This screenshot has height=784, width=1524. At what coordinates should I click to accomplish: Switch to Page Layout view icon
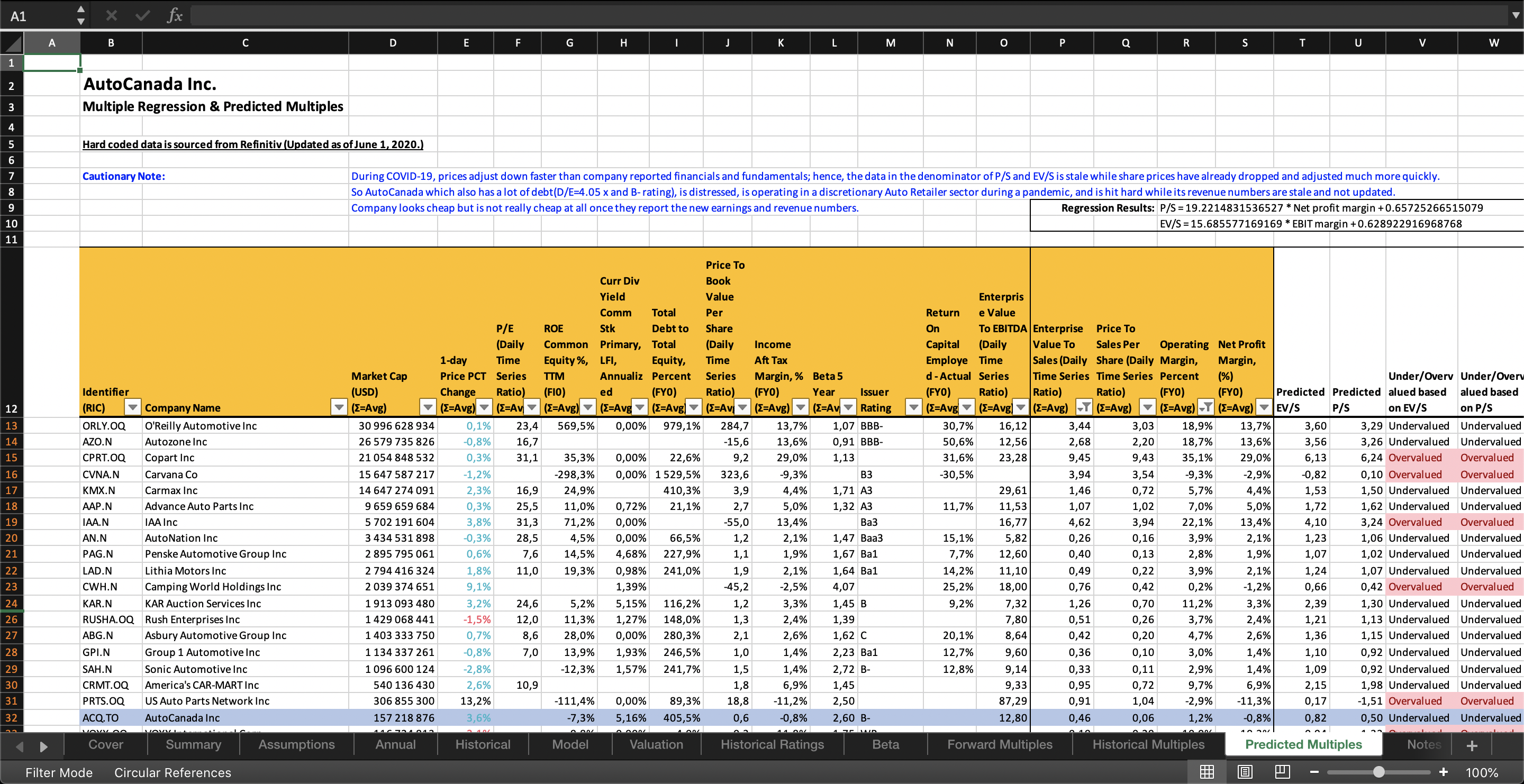1245,772
